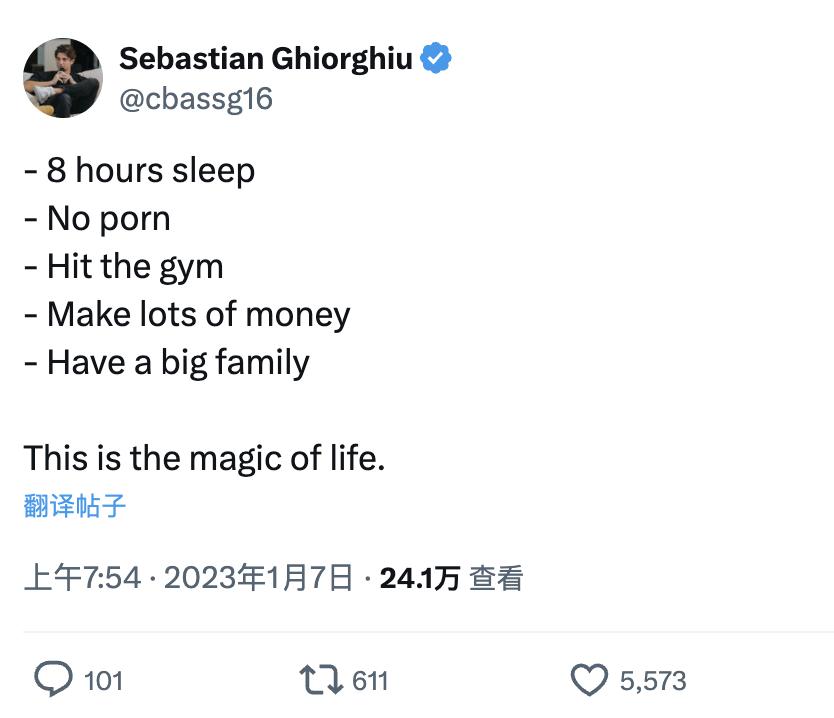
Task: View the 24.1万 查看 view count
Action: [x=451, y=578]
